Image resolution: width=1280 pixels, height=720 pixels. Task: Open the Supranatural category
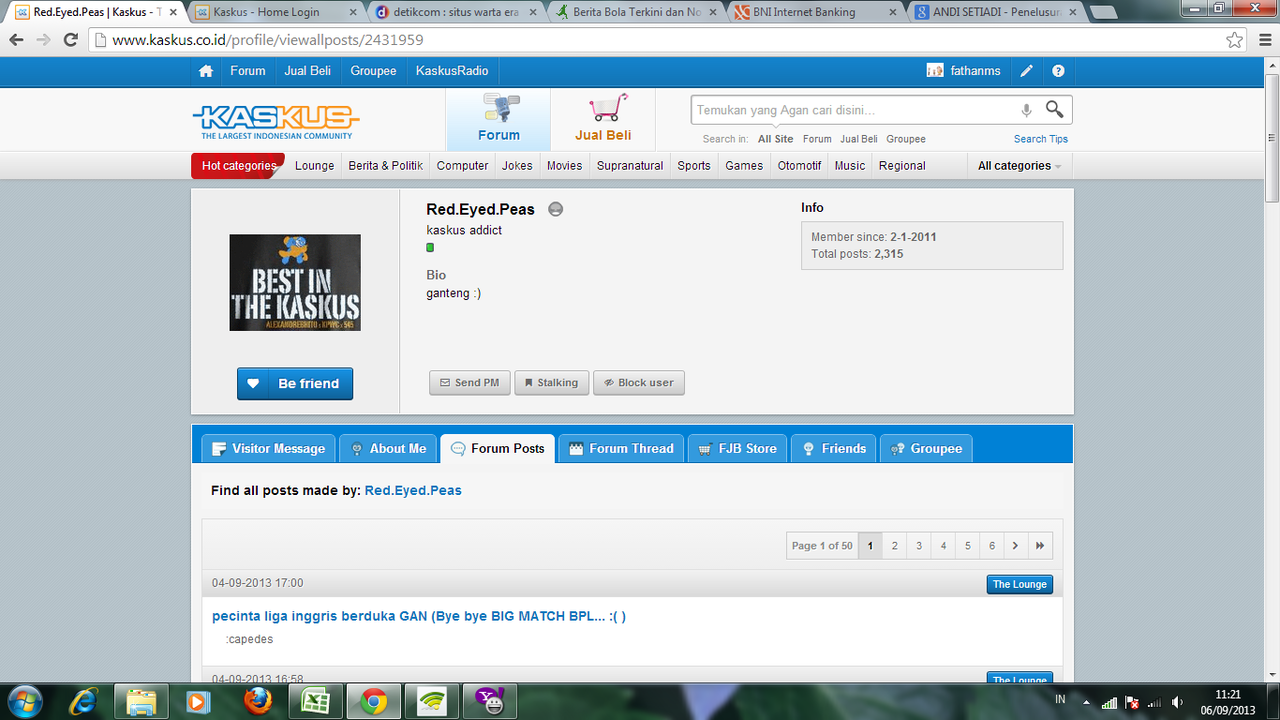point(630,166)
